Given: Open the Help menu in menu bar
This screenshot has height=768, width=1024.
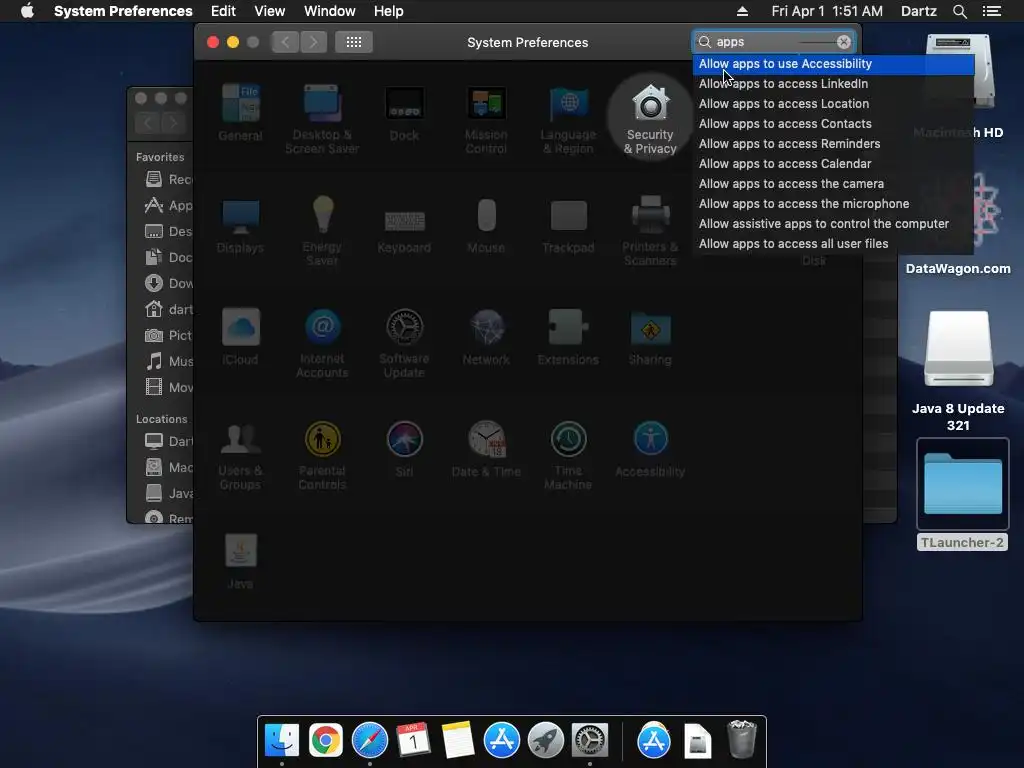Looking at the screenshot, I should coord(389,11).
